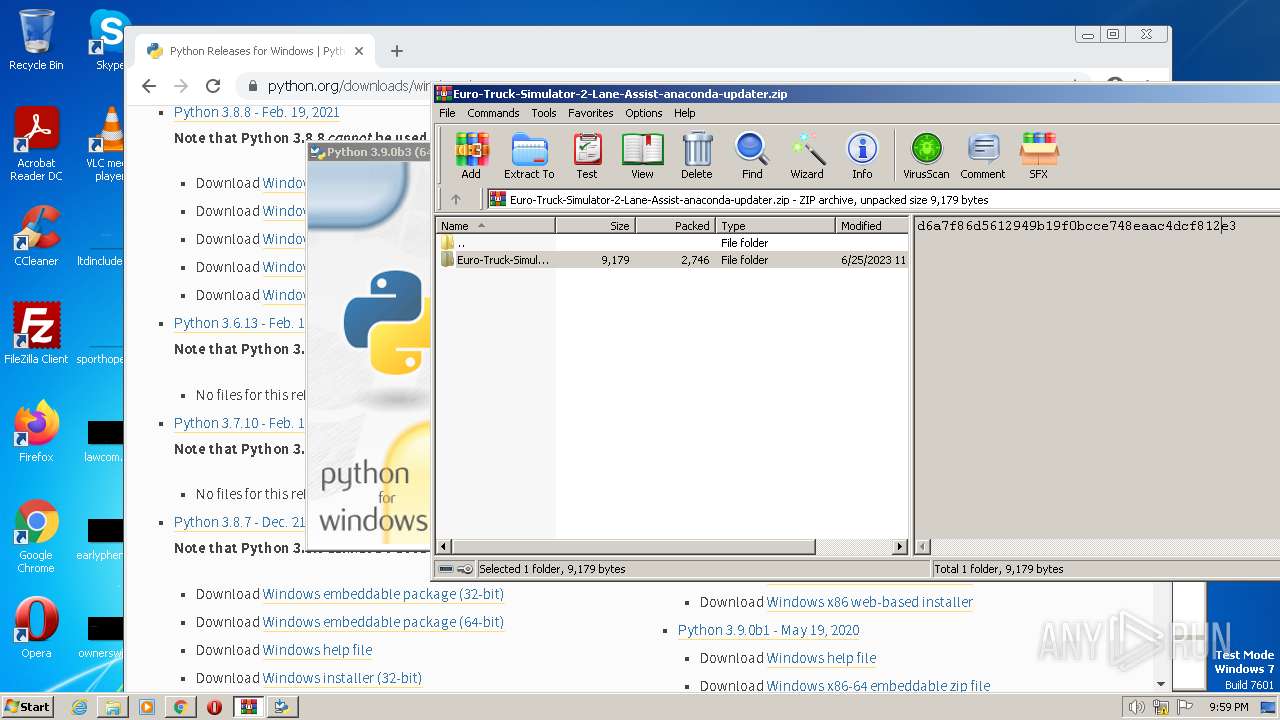Viewport: 1280px width, 720px height.
Task: Open Firefox desktop shortcut
Action: tap(36, 432)
